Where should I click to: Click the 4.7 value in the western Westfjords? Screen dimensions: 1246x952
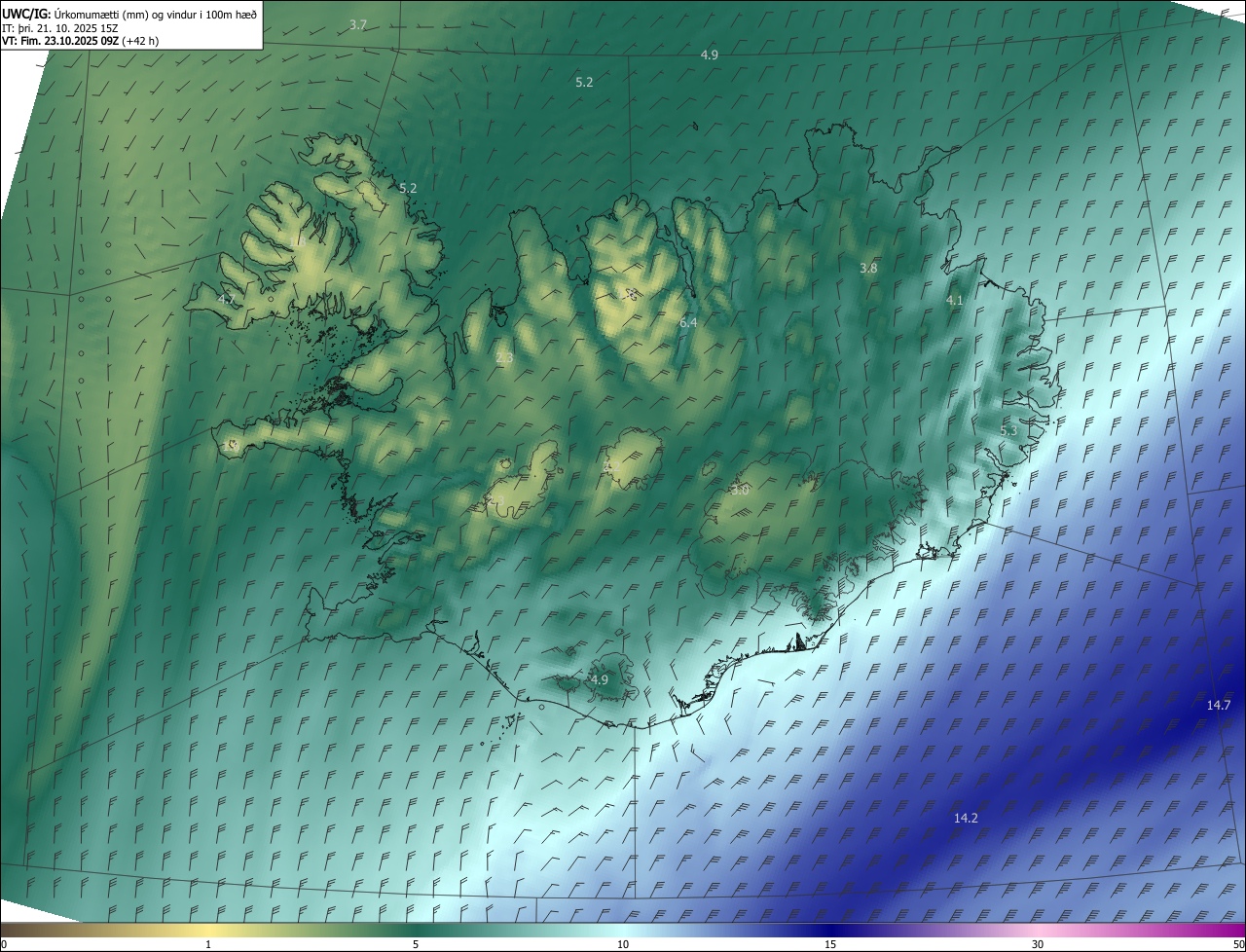(x=227, y=299)
